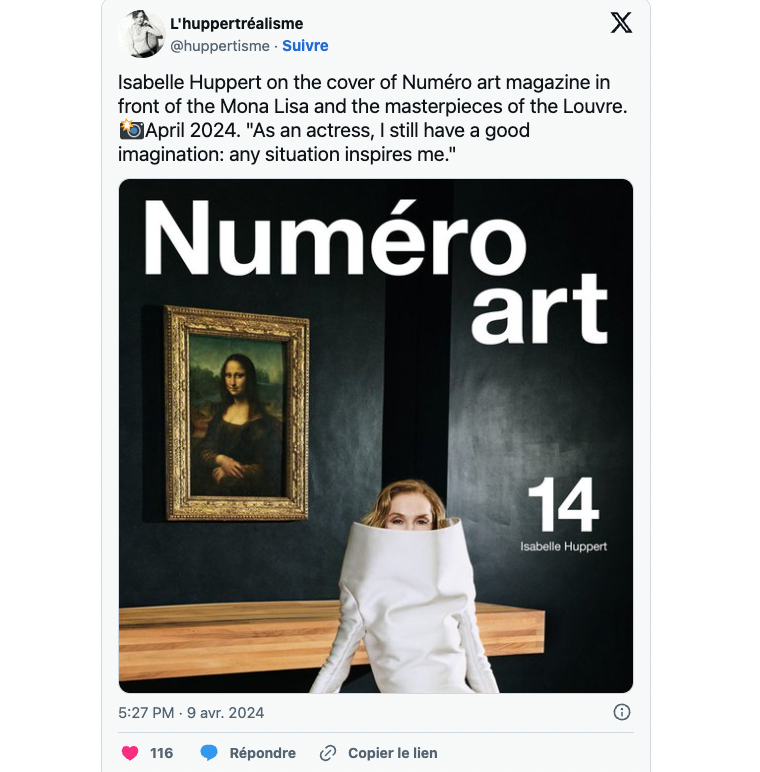Open the @huppertisme handle

point(220,46)
